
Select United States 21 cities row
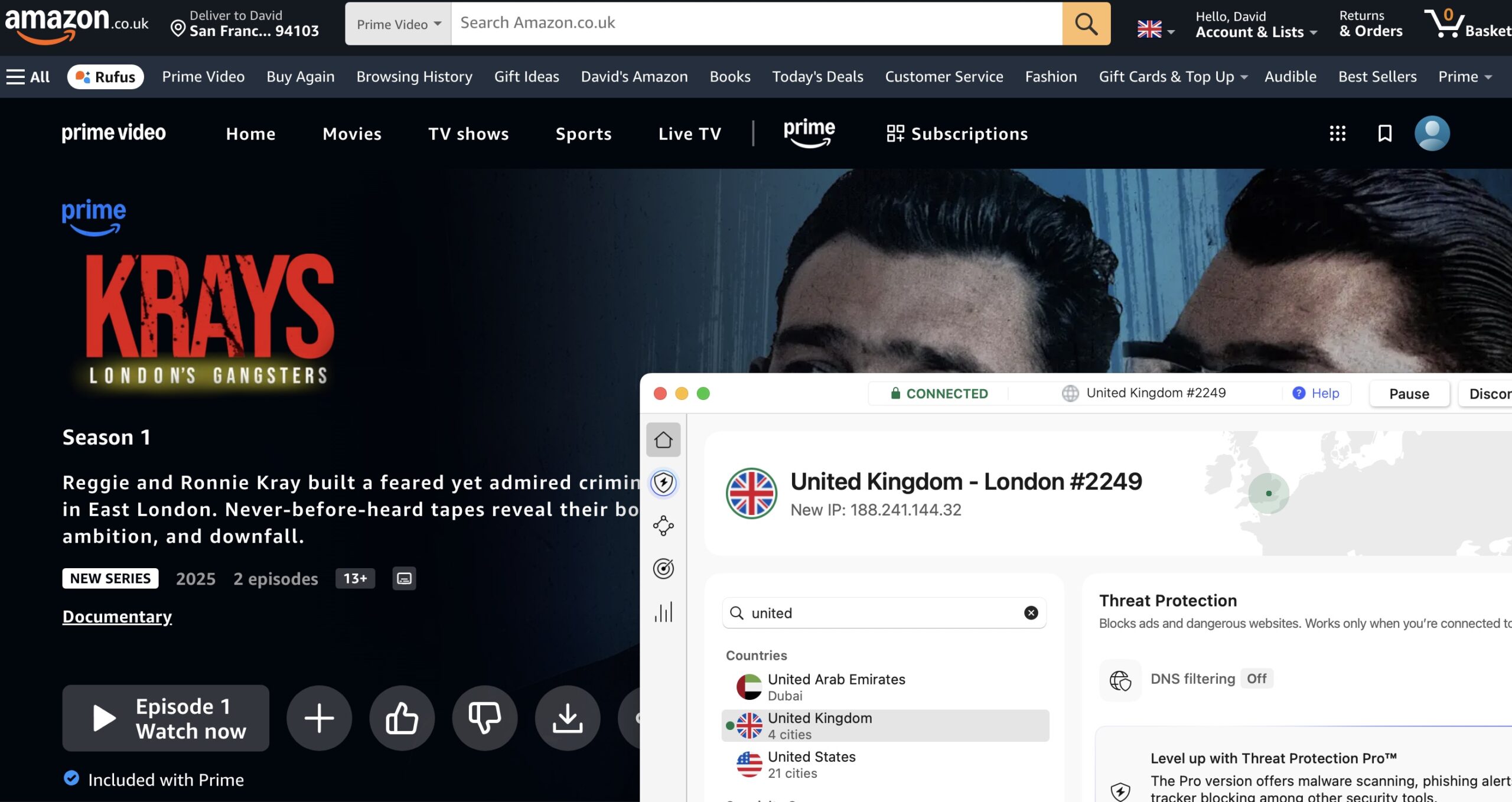[x=885, y=765]
